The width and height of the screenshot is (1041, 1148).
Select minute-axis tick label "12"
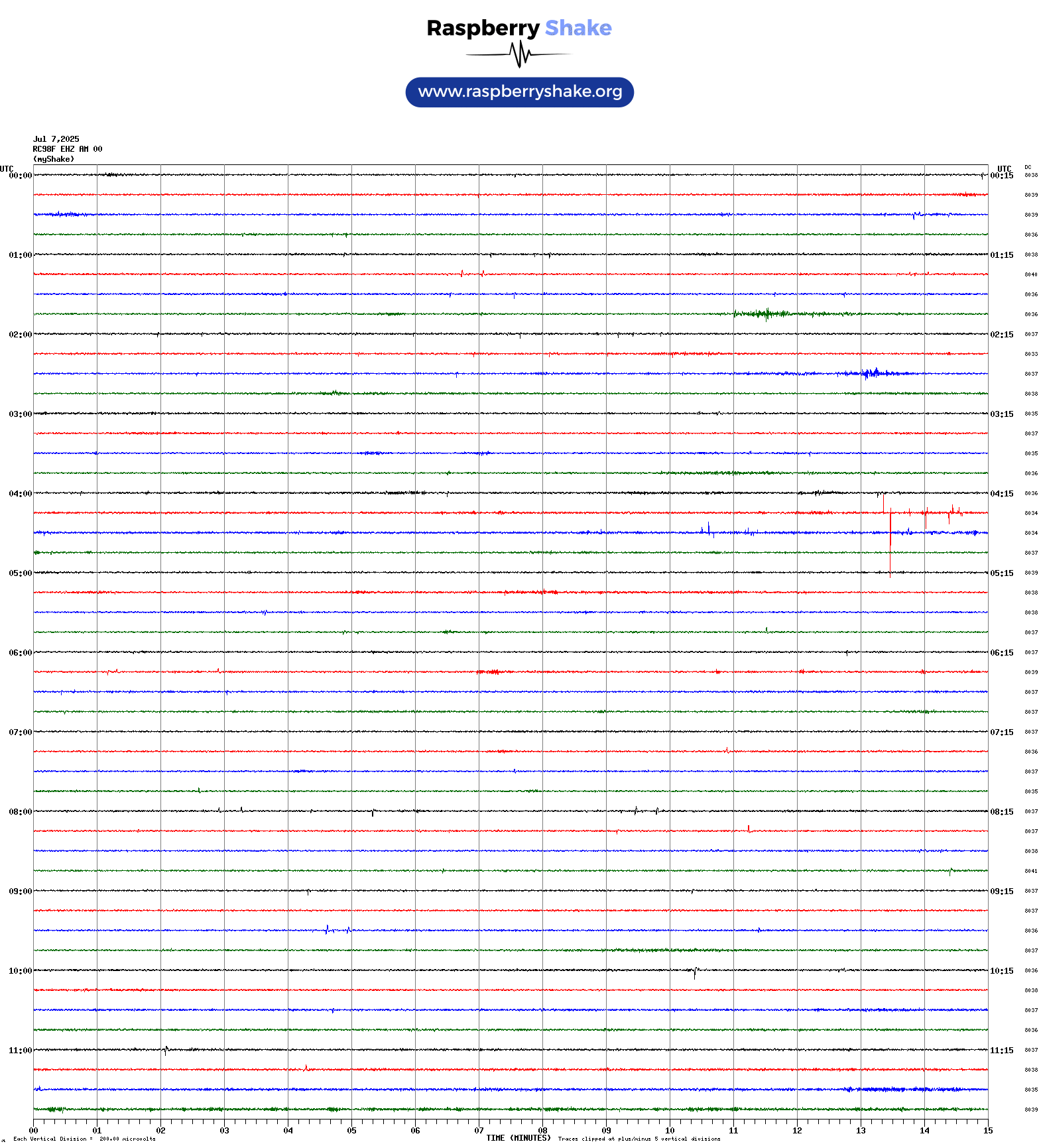[x=797, y=1131]
